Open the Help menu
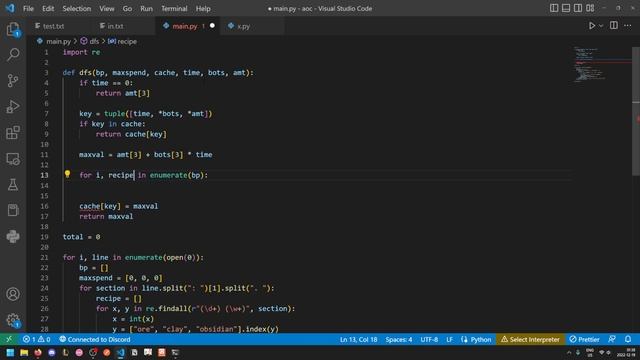This screenshot has height=360, width=640. pos(203,8)
